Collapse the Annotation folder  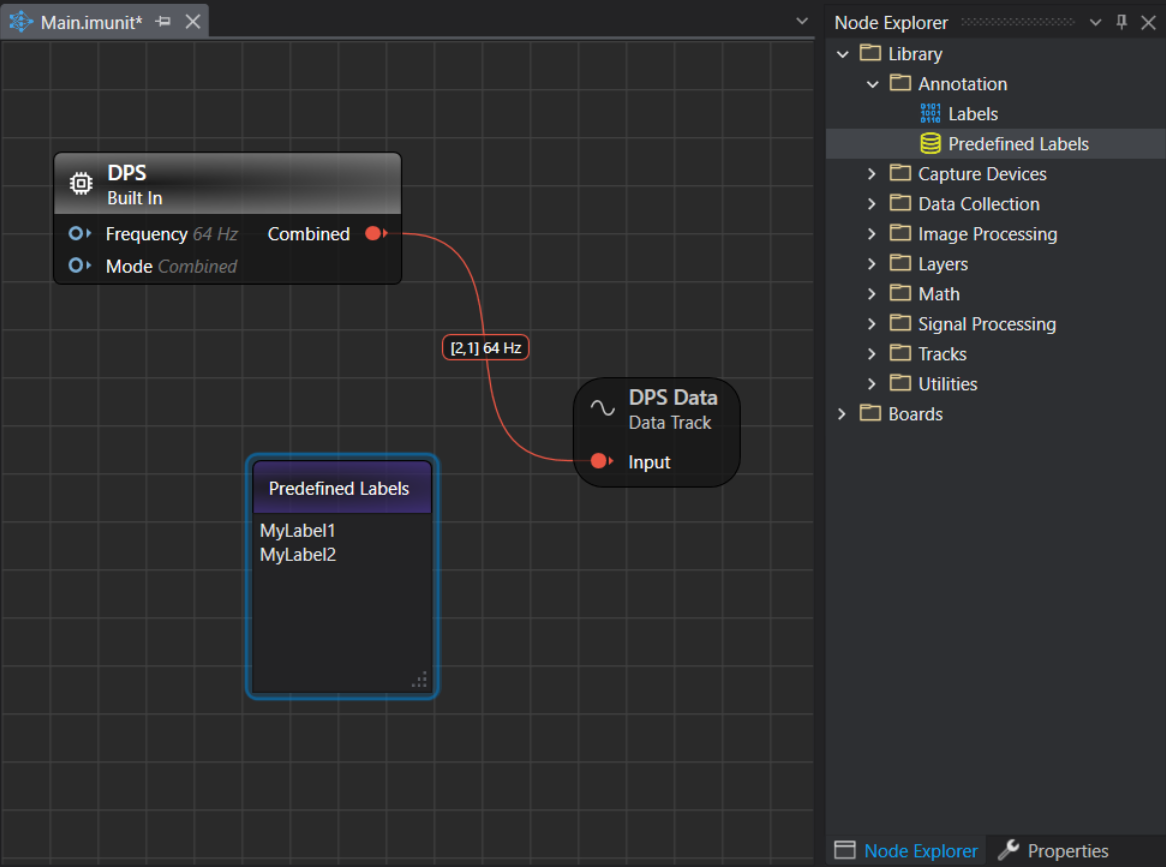tap(872, 84)
